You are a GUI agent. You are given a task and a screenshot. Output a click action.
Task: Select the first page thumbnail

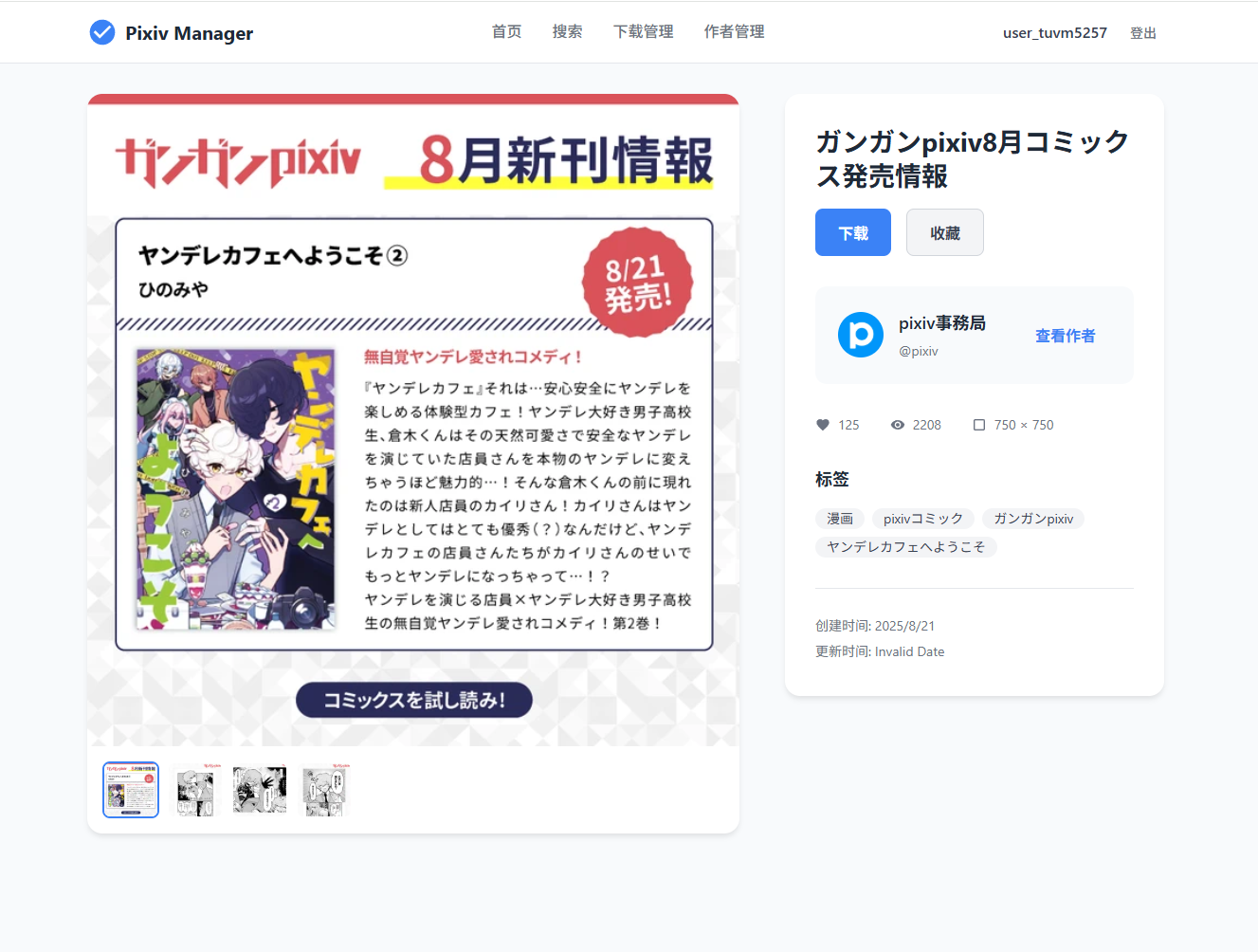coord(131,790)
